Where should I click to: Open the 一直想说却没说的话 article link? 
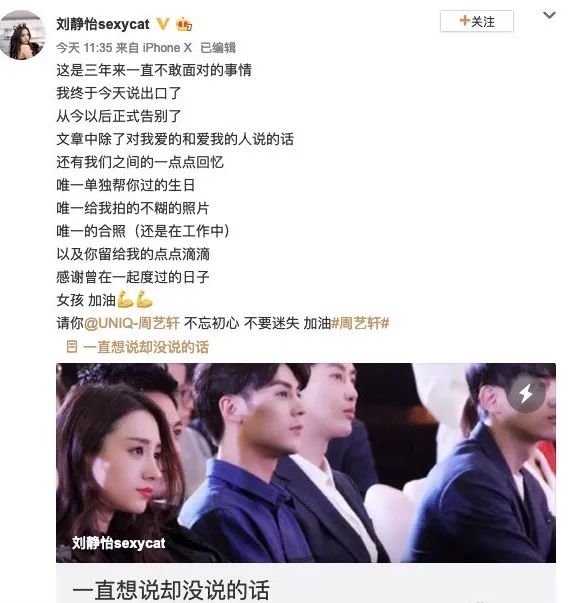pyautogui.click(x=146, y=347)
